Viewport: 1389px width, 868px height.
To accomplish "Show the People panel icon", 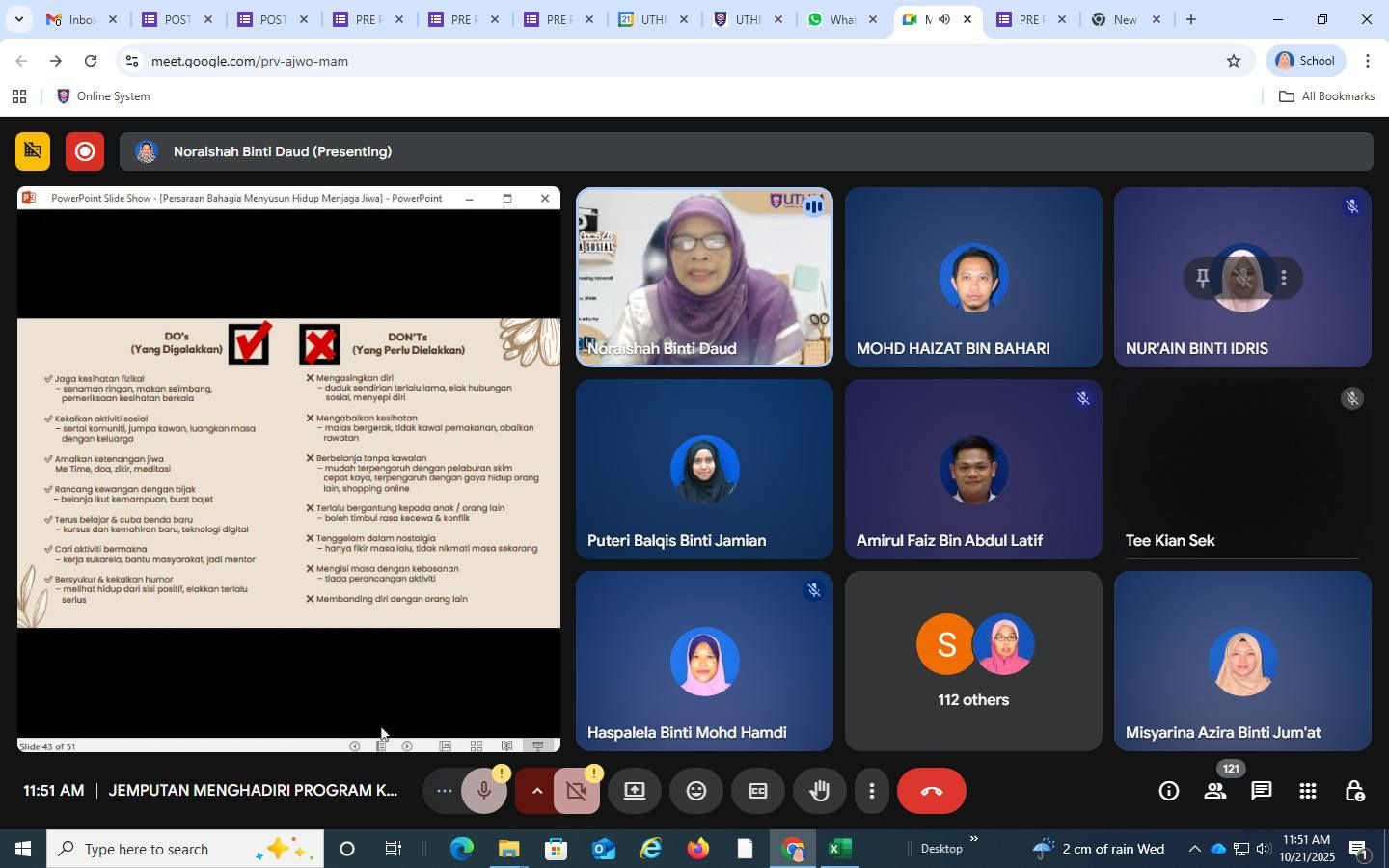I will [1215, 792].
